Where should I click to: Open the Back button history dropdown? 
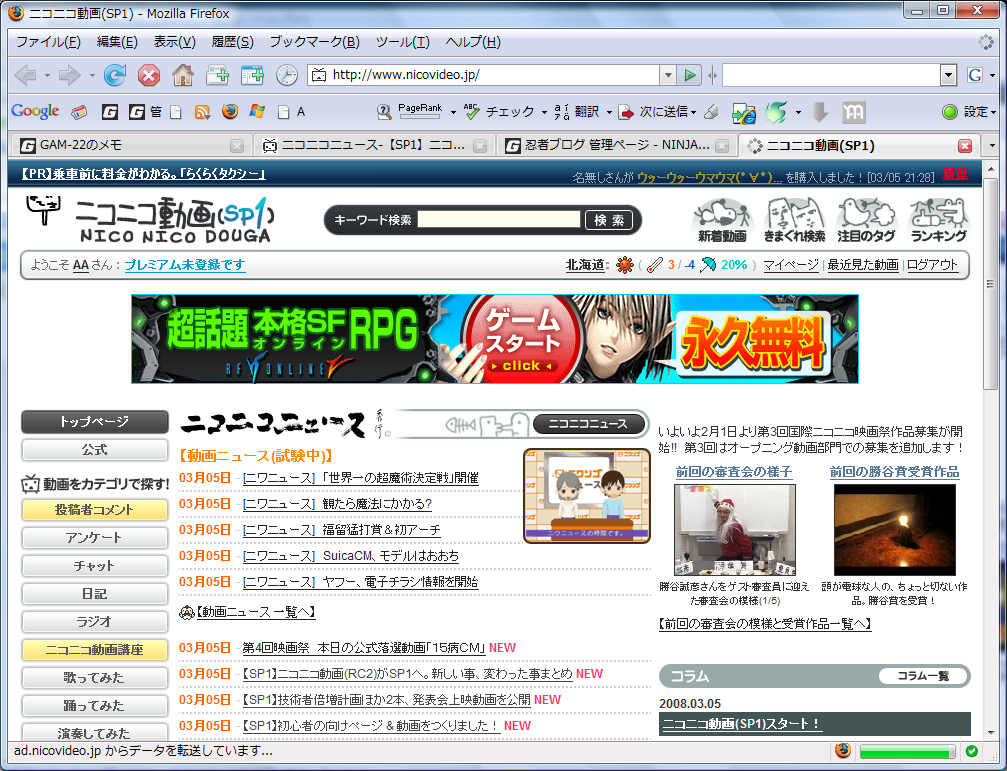coord(47,76)
